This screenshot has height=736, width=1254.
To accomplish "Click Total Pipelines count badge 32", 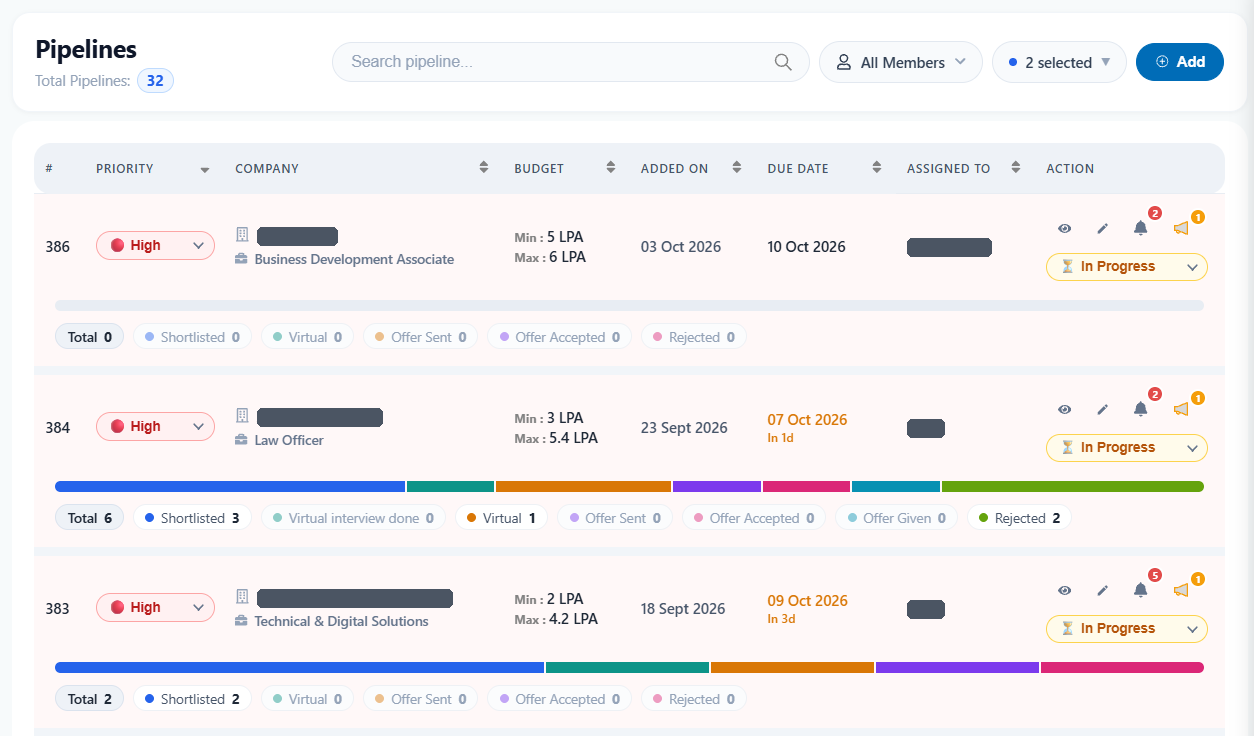I will [155, 81].
